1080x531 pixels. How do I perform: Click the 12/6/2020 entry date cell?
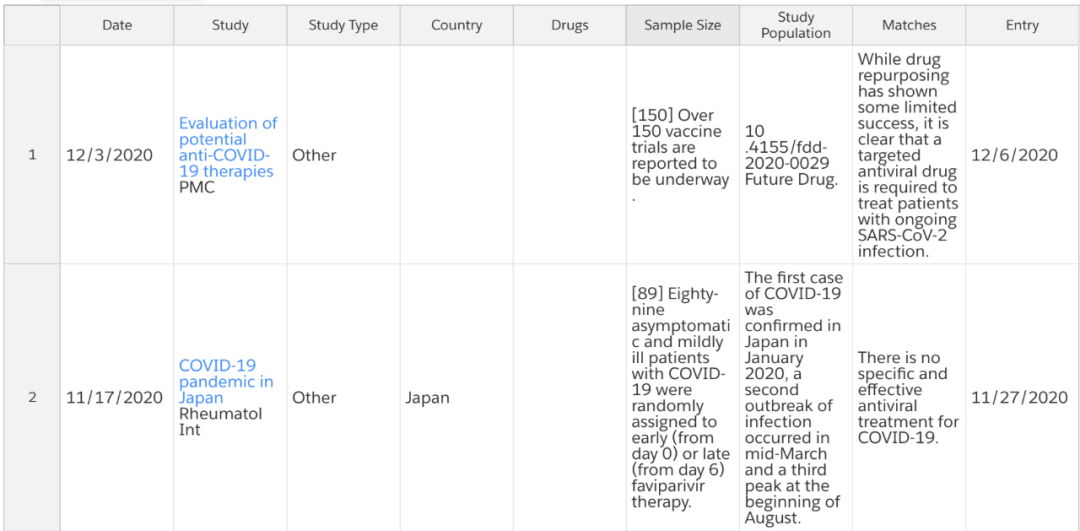(x=1014, y=155)
